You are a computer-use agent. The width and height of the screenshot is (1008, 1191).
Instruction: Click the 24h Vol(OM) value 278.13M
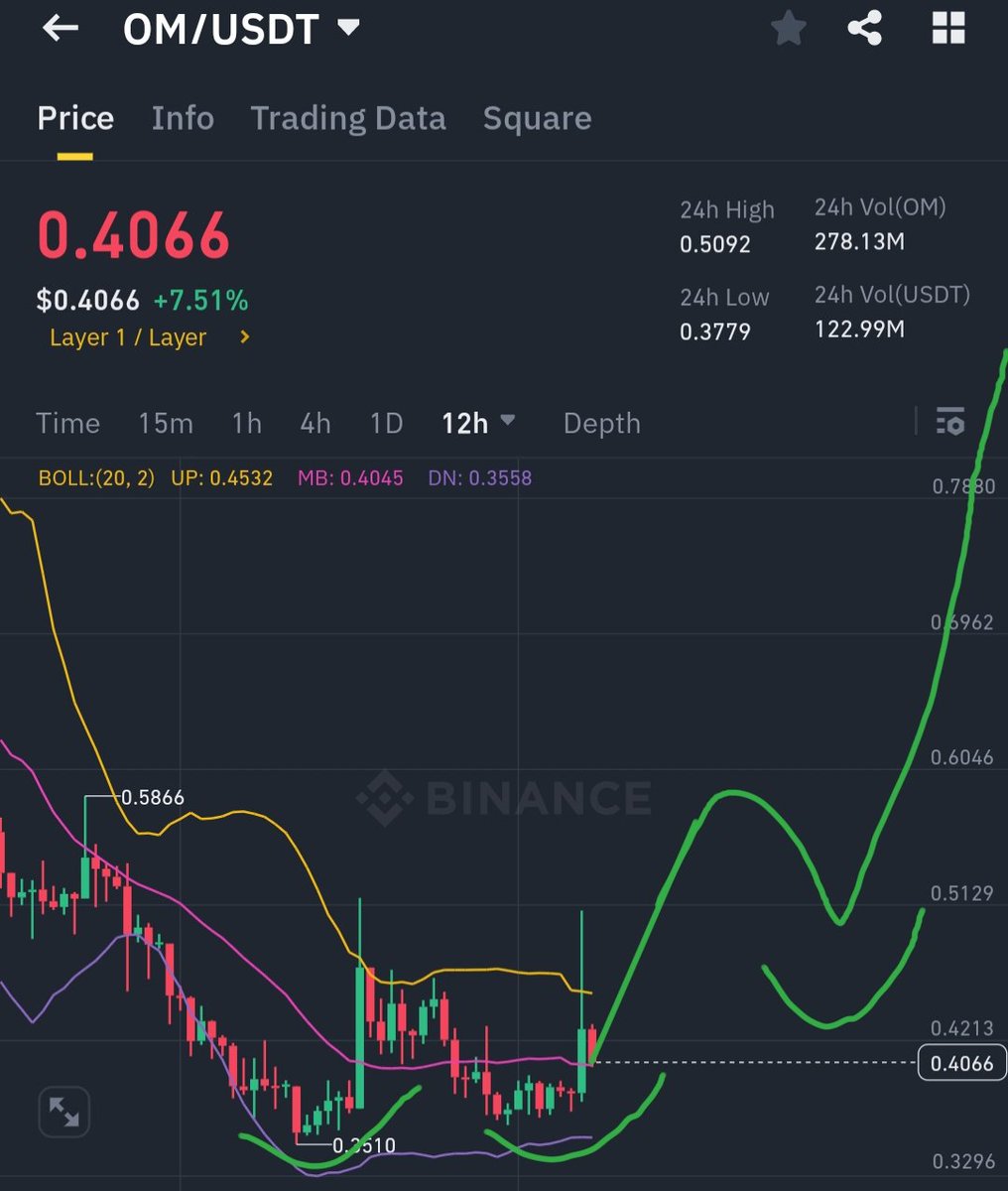click(x=859, y=241)
